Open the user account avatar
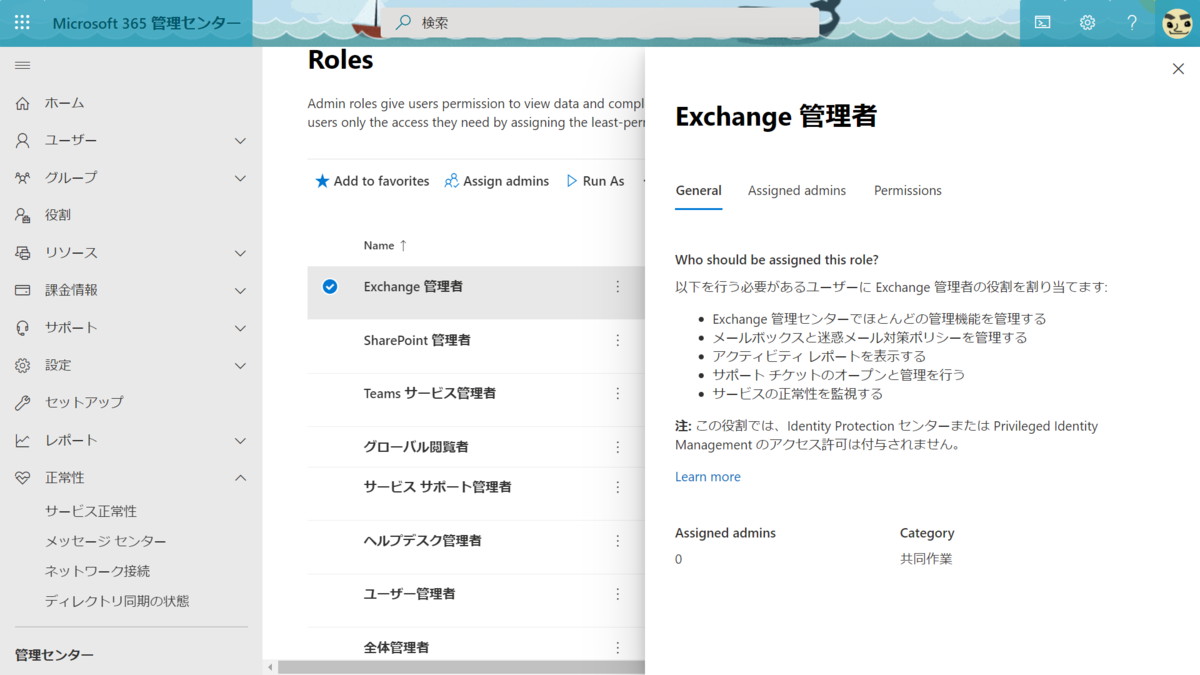The width and height of the screenshot is (1200, 675). pos(1177,22)
